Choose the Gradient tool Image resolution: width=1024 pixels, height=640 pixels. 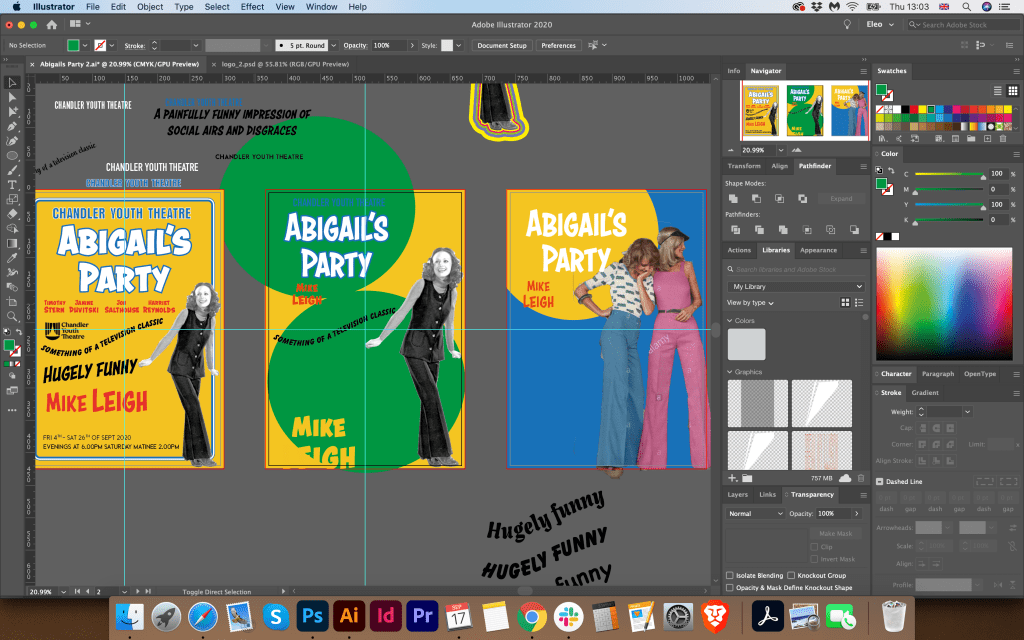click(x=12, y=243)
